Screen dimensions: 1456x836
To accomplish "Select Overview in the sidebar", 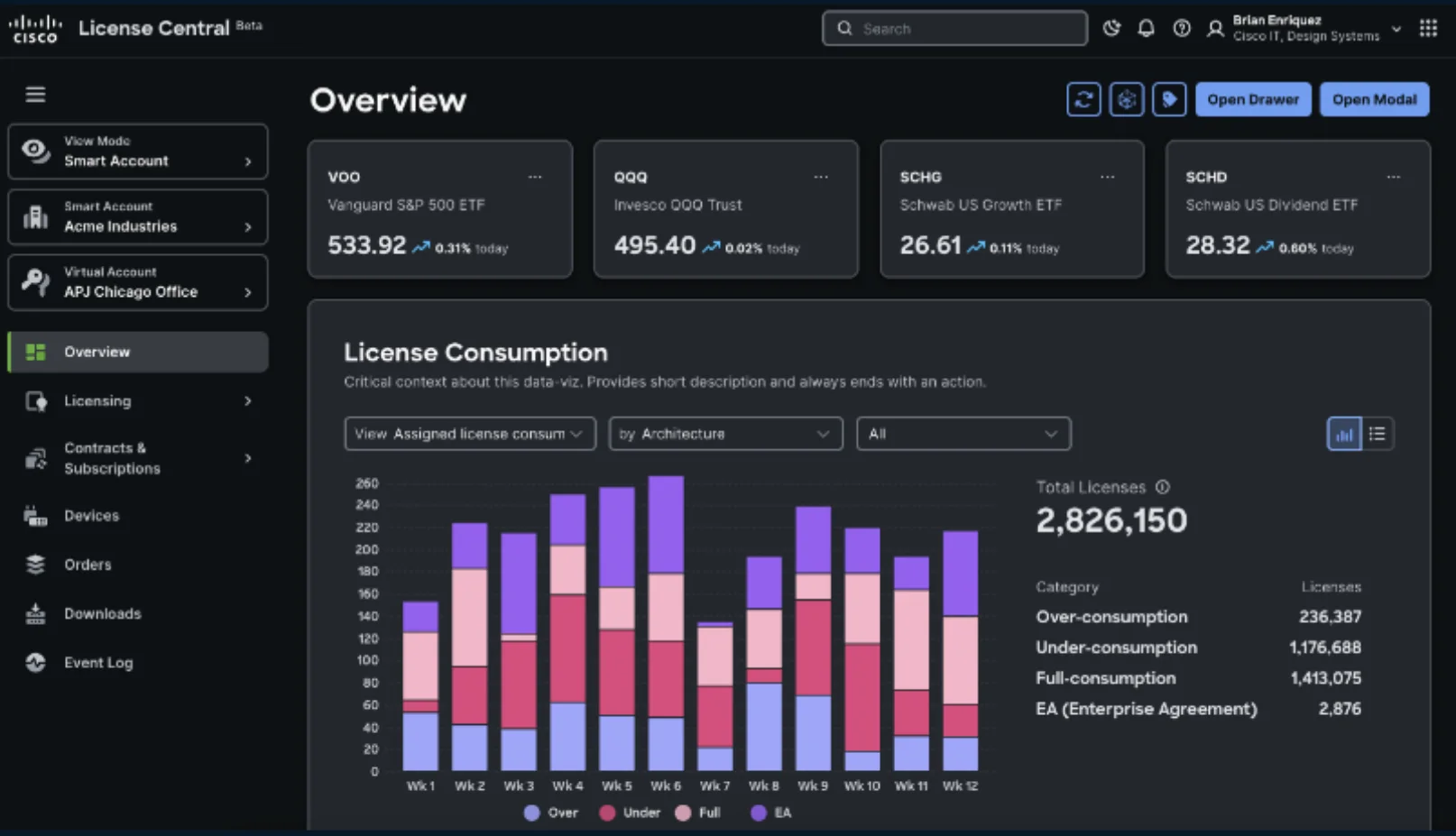I will pyautogui.click(x=138, y=352).
